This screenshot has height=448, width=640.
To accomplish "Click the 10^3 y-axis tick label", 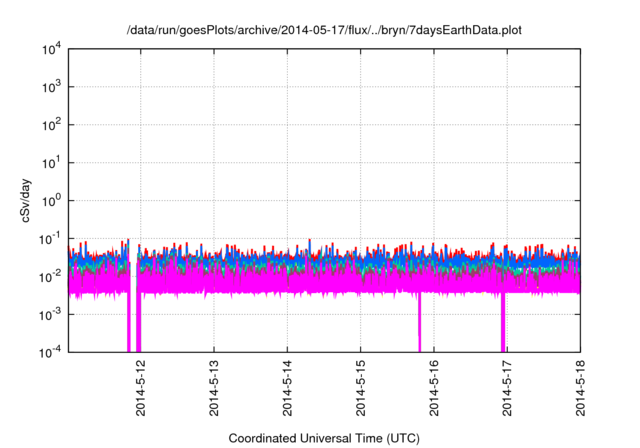I will point(51,87).
